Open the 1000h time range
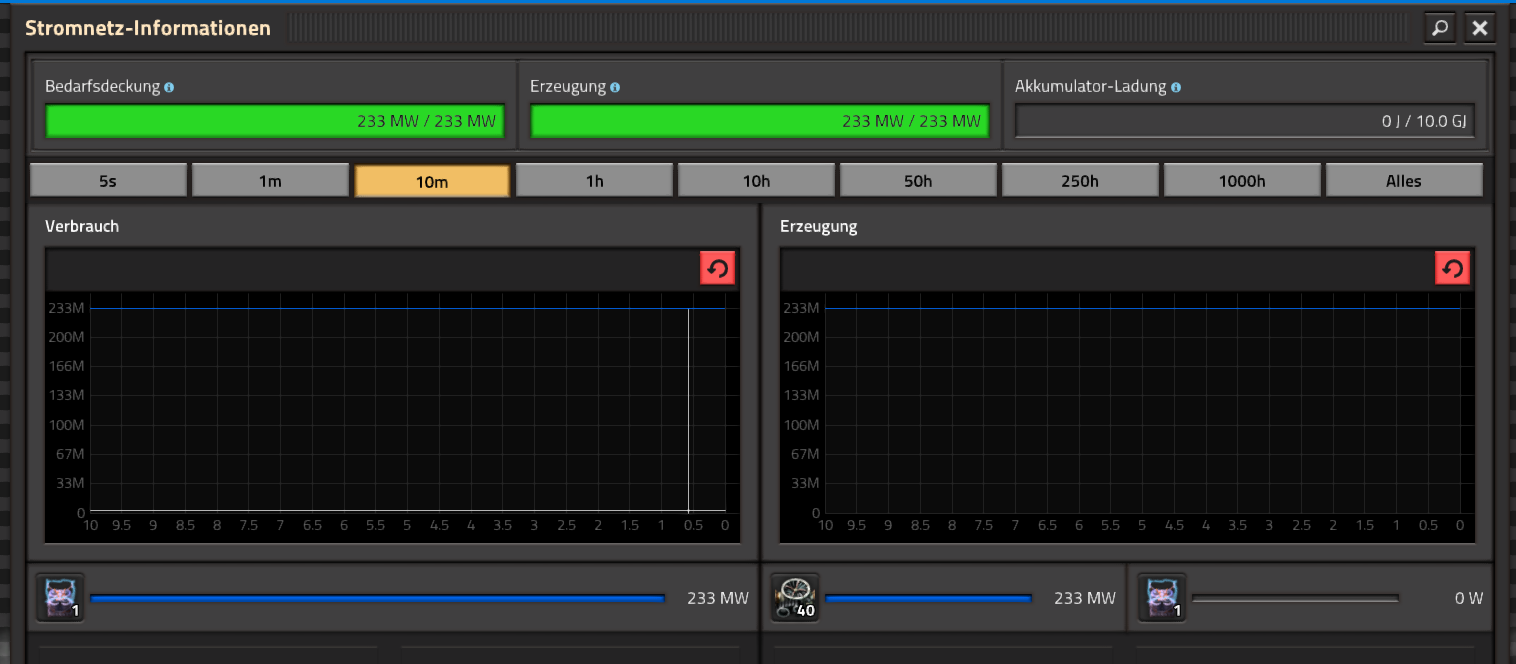This screenshot has width=1516, height=664. [x=1242, y=181]
